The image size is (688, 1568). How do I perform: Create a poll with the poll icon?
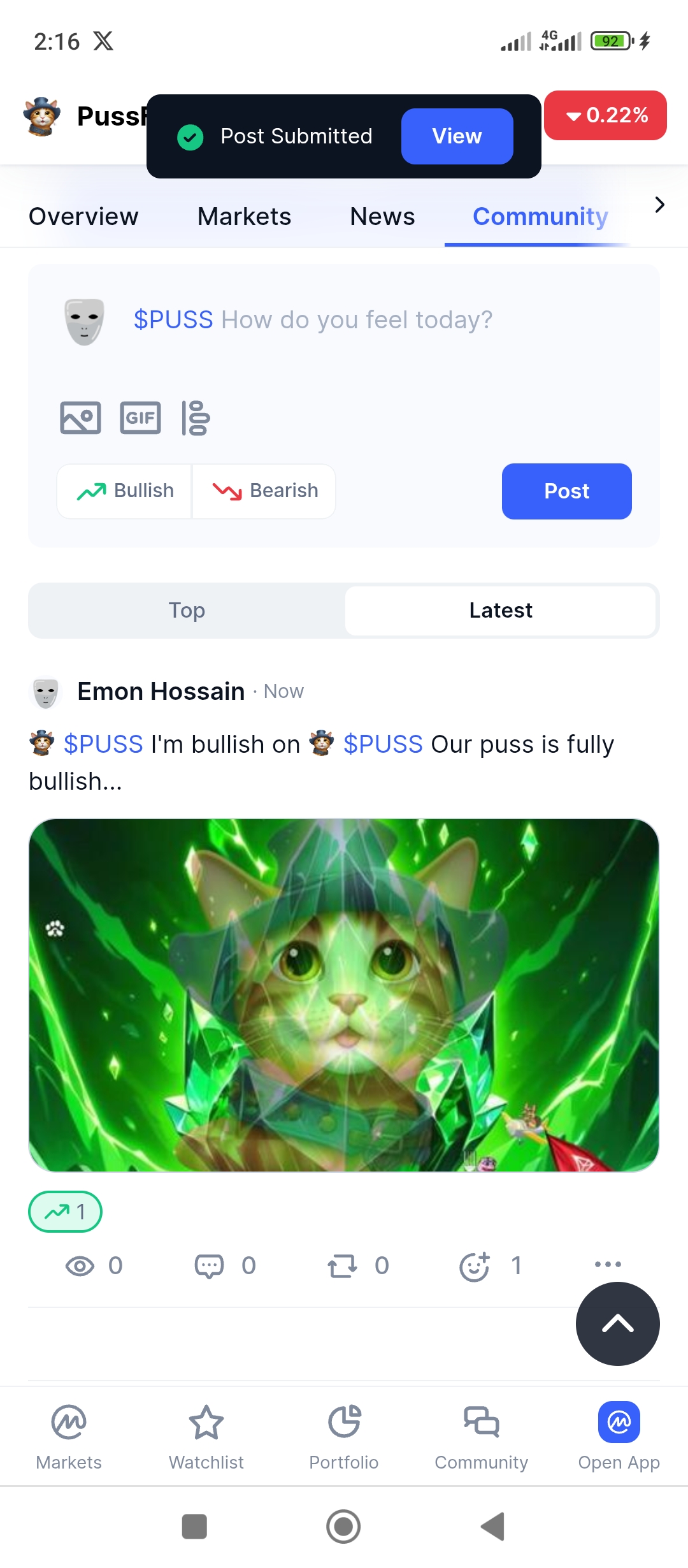click(x=196, y=417)
